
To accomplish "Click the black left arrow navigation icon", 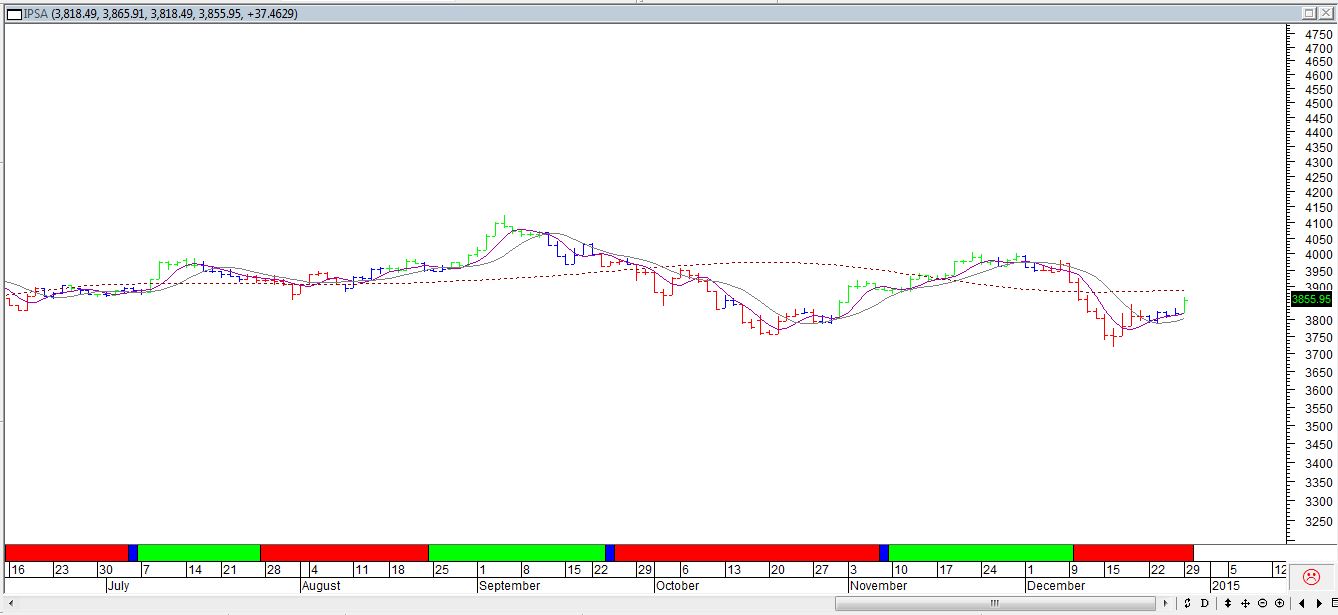I will (1302, 603).
